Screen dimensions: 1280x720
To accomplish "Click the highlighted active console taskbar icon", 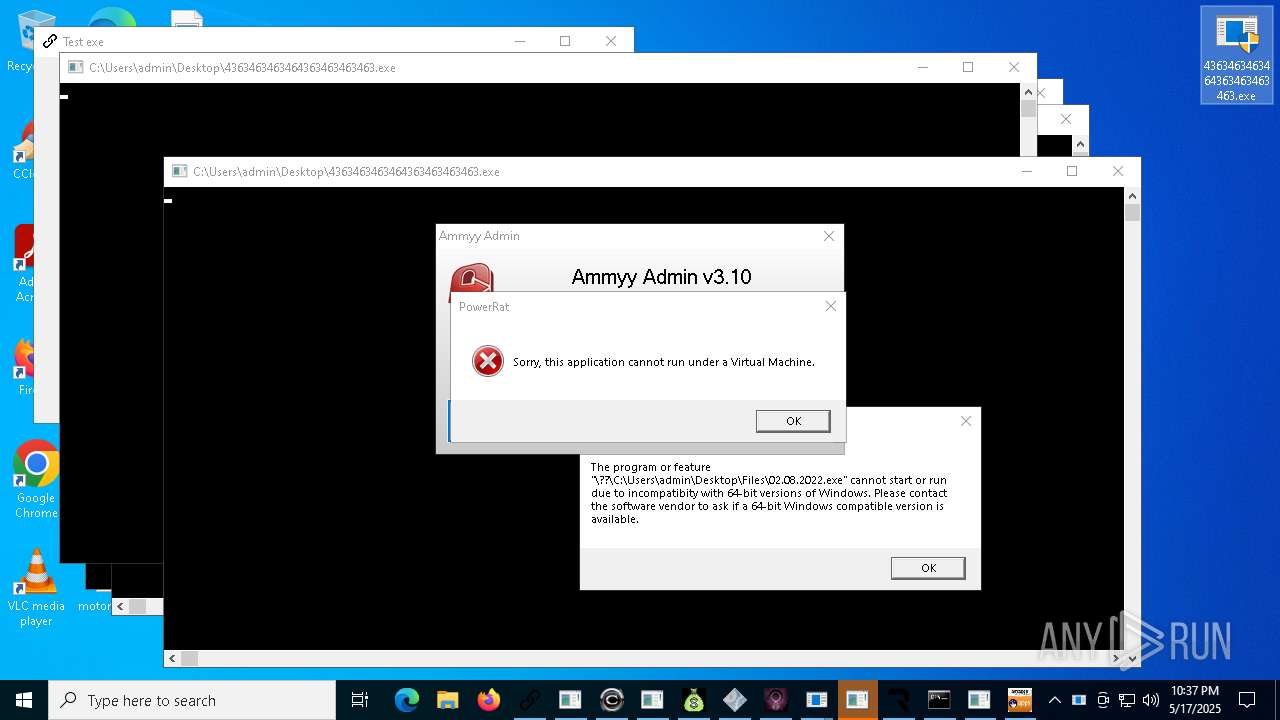I will [857, 700].
